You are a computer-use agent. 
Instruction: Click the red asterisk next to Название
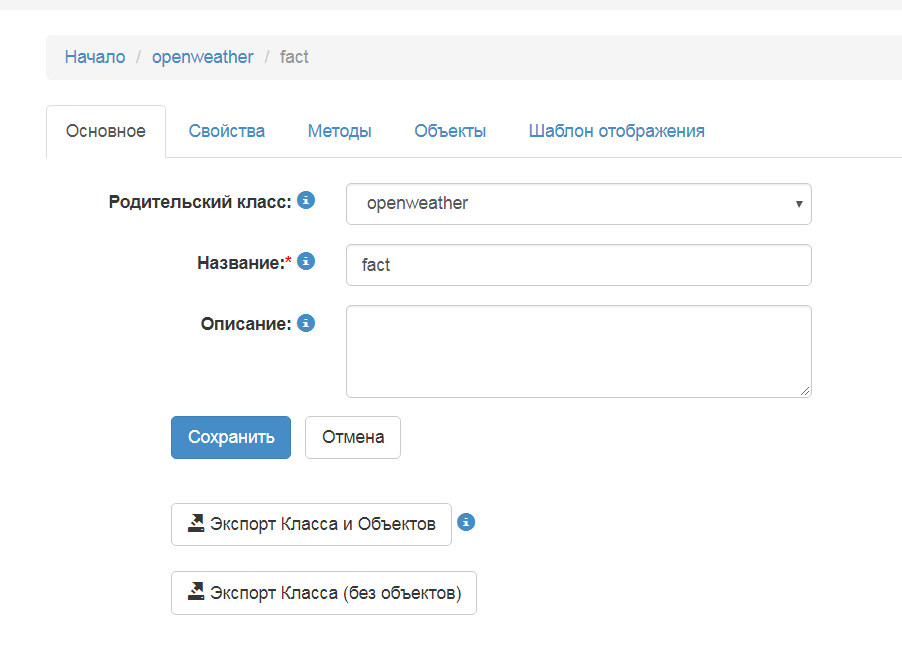tap(290, 260)
